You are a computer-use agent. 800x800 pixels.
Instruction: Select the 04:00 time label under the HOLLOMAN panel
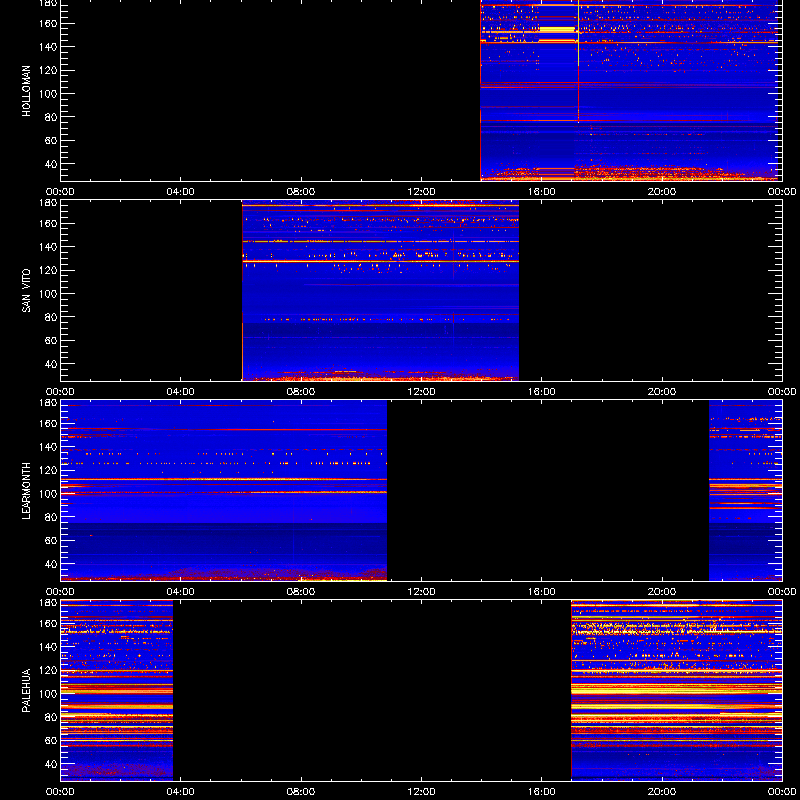coord(181,192)
